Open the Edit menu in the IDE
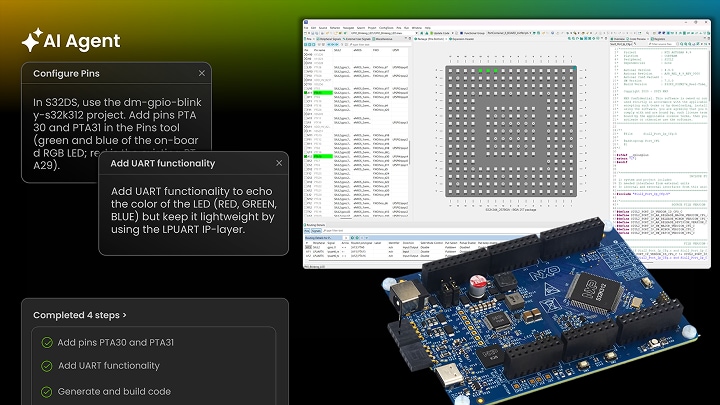Viewport: 720px width, 405px height. tap(313, 28)
